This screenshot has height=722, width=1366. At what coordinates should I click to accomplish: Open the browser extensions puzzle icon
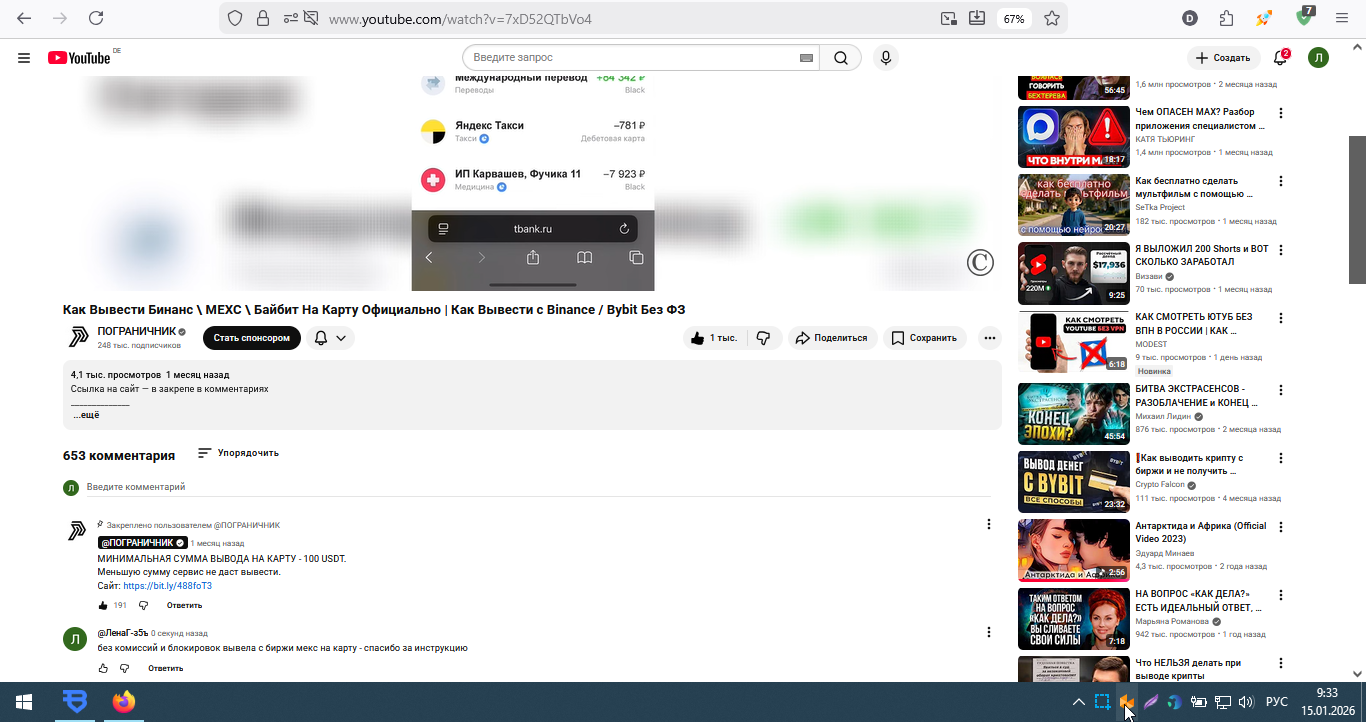click(1227, 18)
